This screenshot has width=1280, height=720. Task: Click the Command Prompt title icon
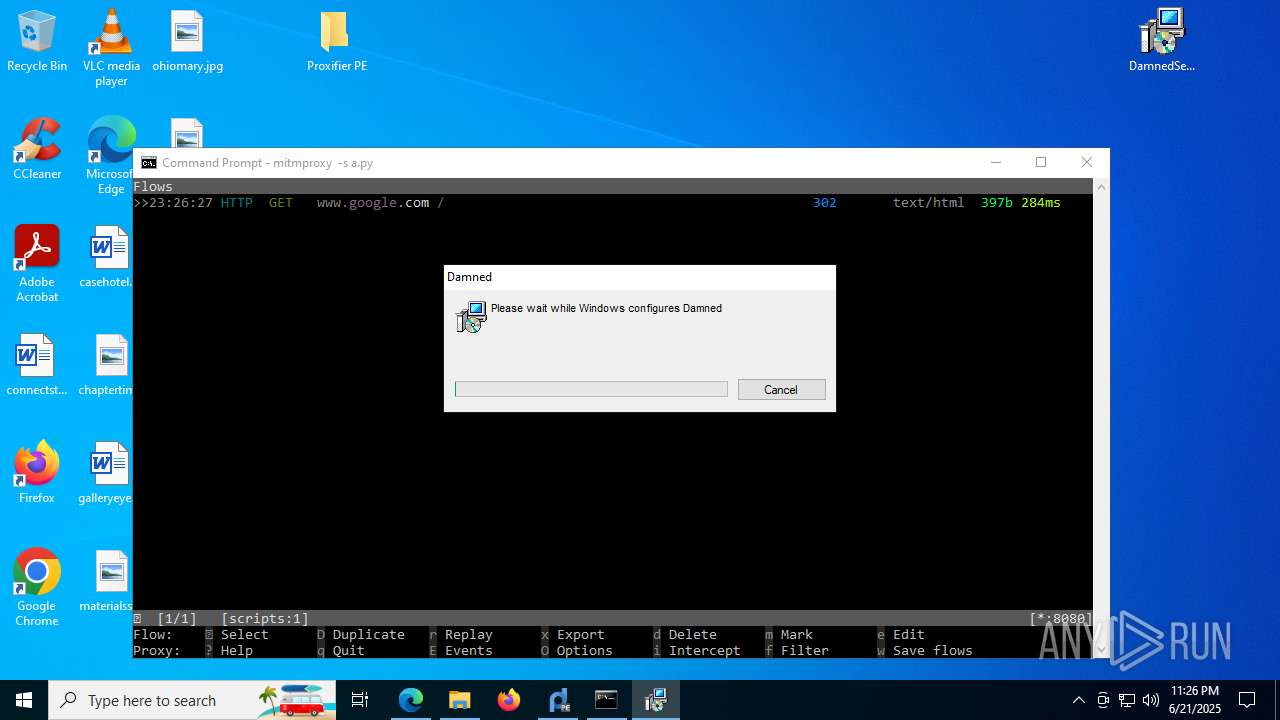click(x=149, y=163)
